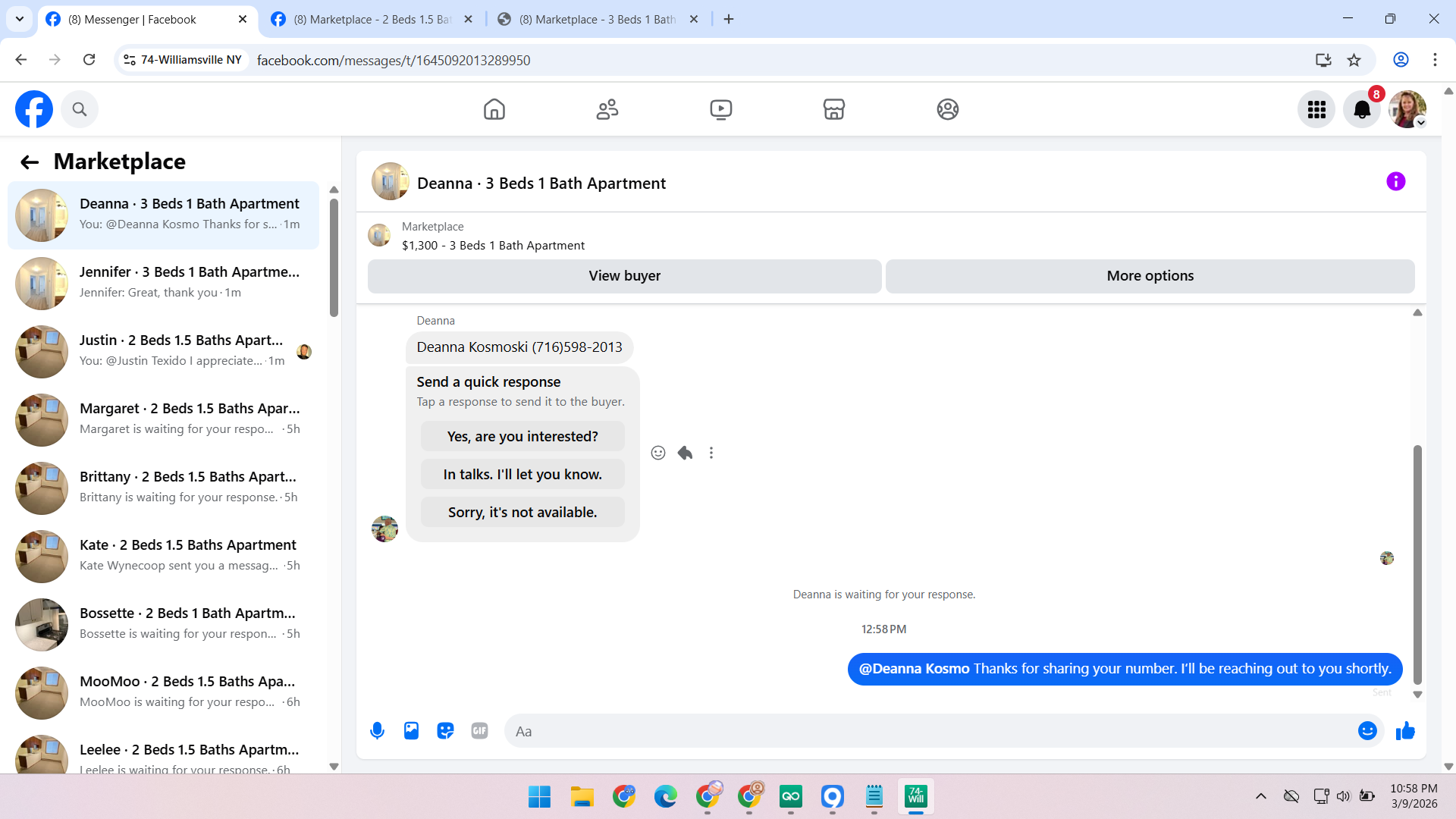Viewport: 1456px width, 819px height.
Task: Choose a sticker icon in composer
Action: tap(445, 731)
